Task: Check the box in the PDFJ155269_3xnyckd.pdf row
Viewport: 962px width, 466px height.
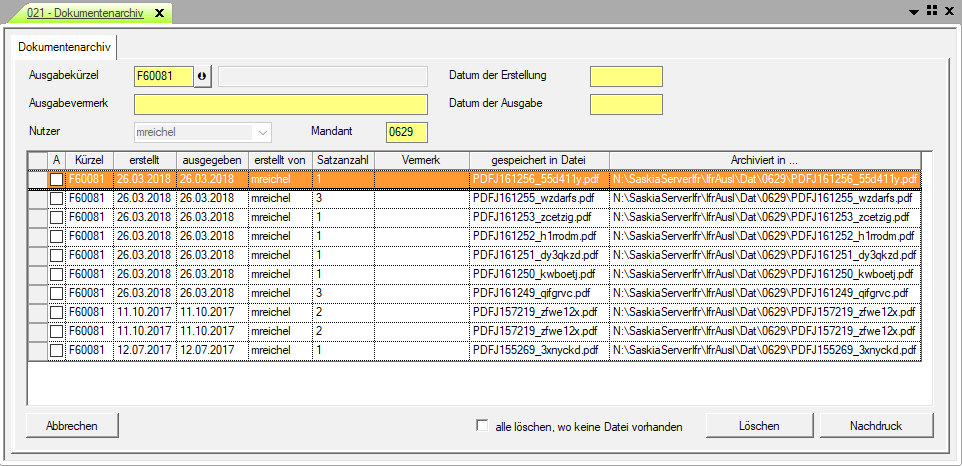Action: coord(57,350)
